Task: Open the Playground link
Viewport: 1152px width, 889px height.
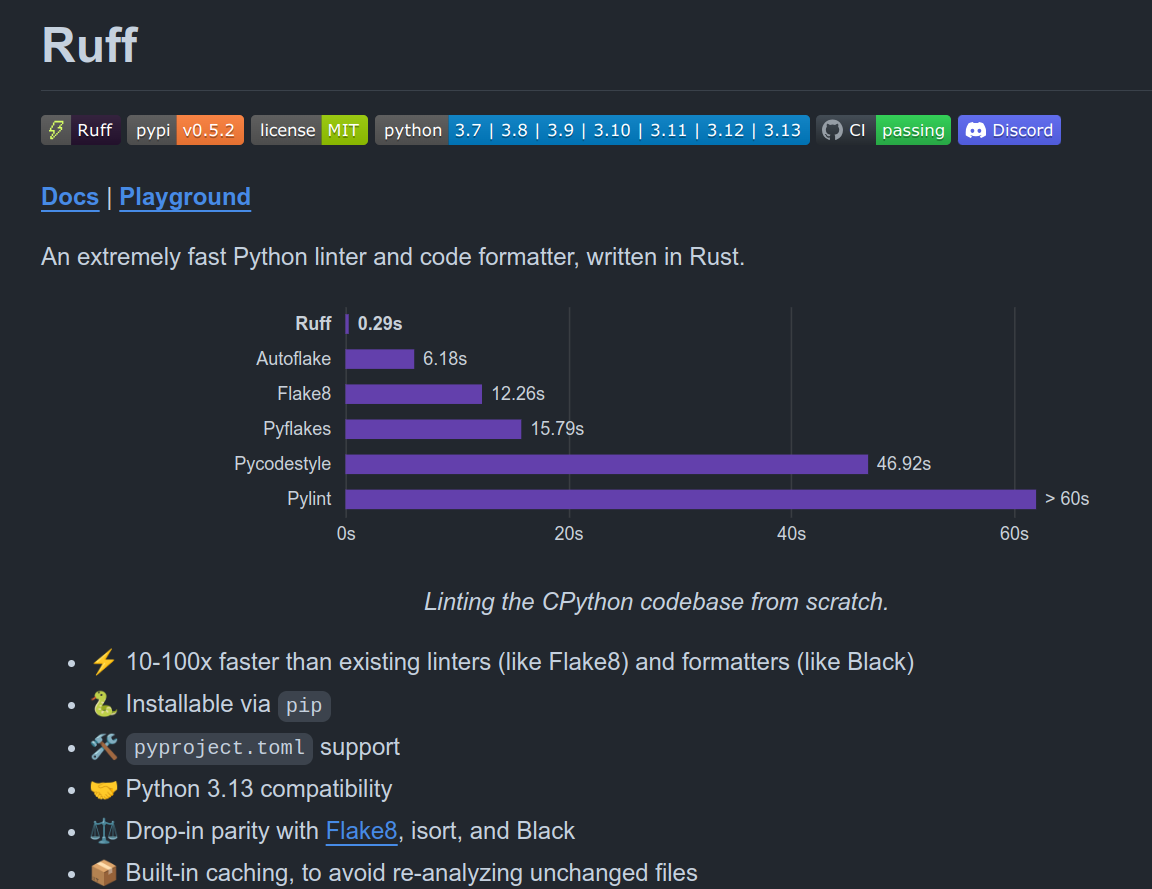Action: 185,197
